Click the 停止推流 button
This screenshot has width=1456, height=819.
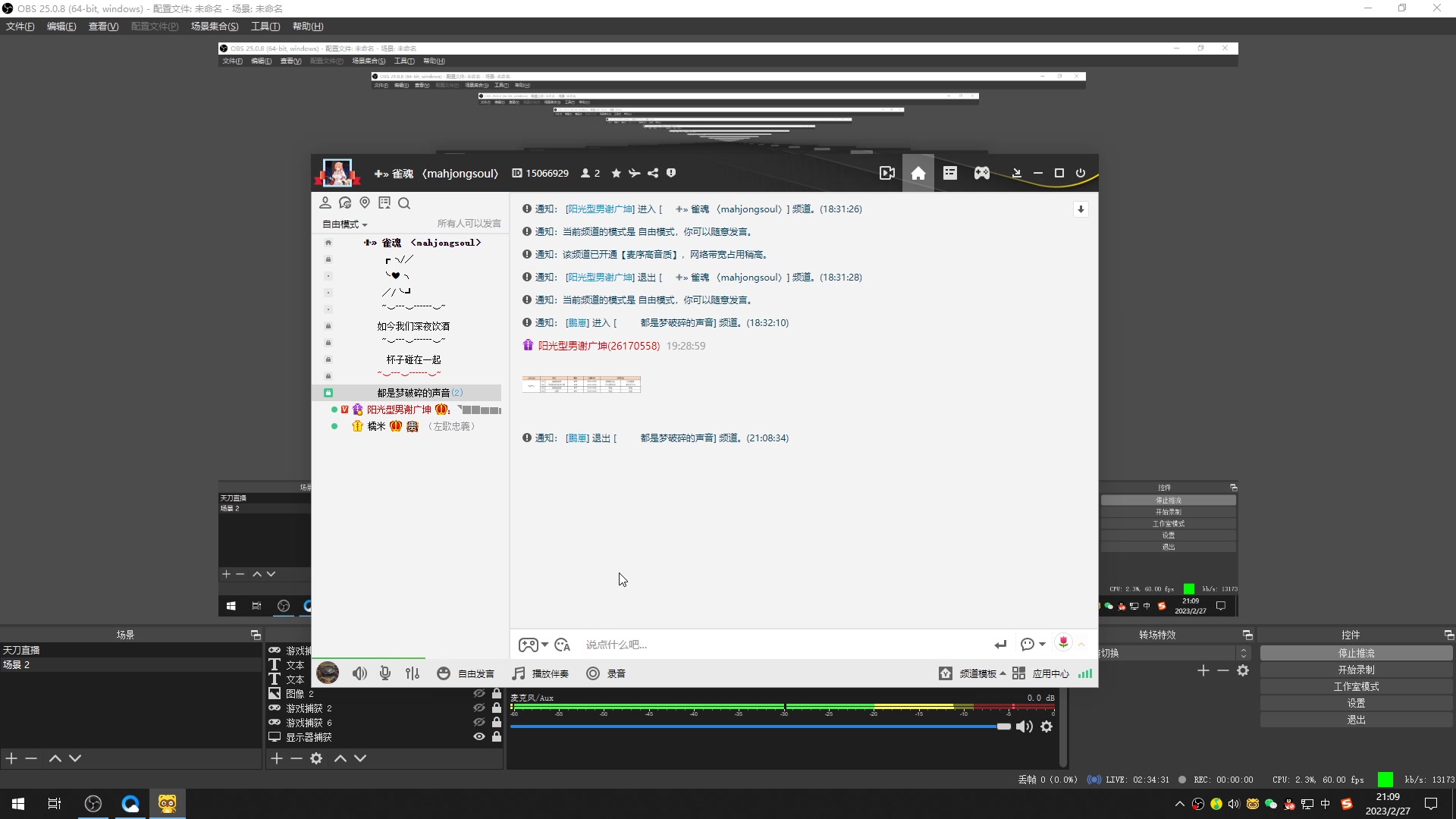[x=1356, y=653]
